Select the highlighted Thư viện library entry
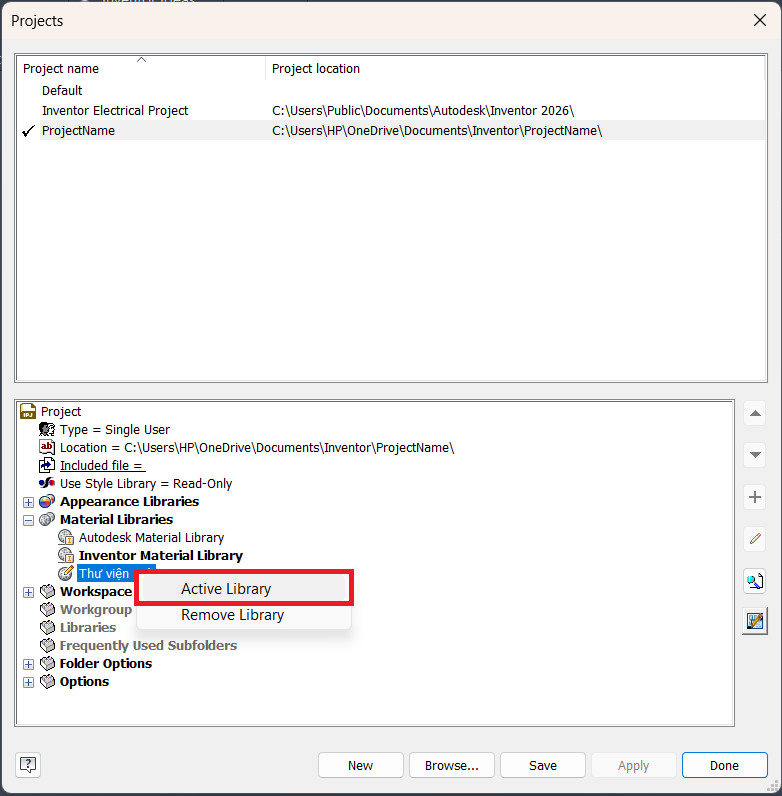Image resolution: width=782 pixels, height=796 pixels. 107,573
